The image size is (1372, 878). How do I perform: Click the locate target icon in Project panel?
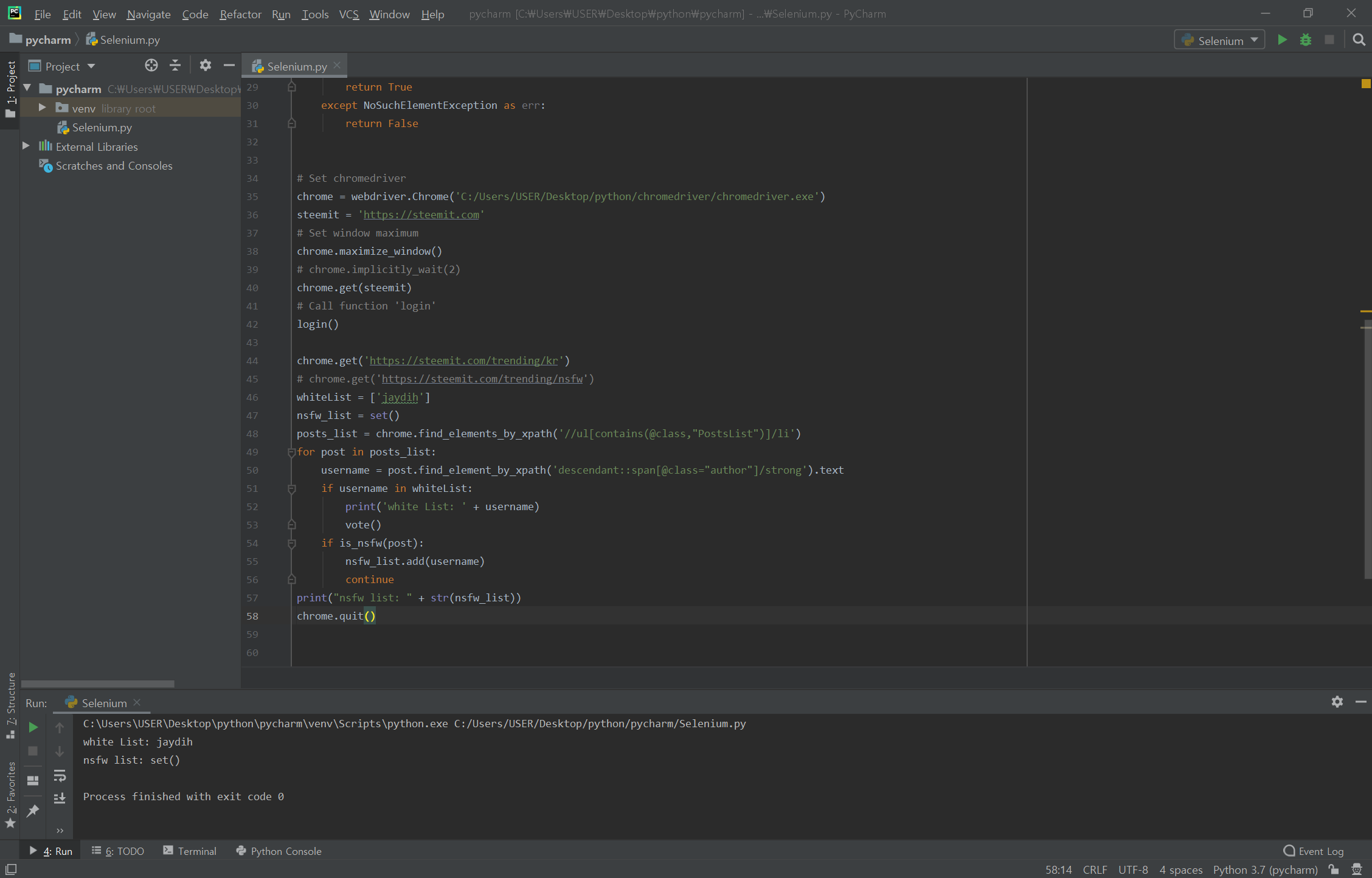(x=151, y=66)
